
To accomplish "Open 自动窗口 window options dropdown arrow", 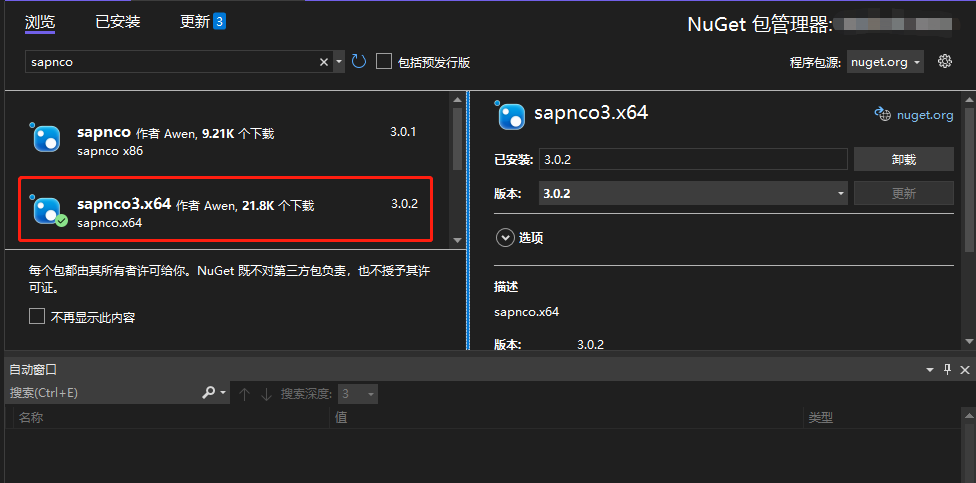I will tap(931, 370).
